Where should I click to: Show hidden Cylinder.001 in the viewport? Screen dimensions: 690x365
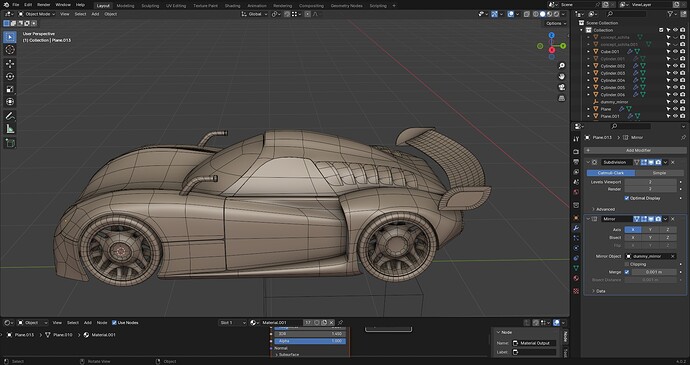click(x=675, y=59)
